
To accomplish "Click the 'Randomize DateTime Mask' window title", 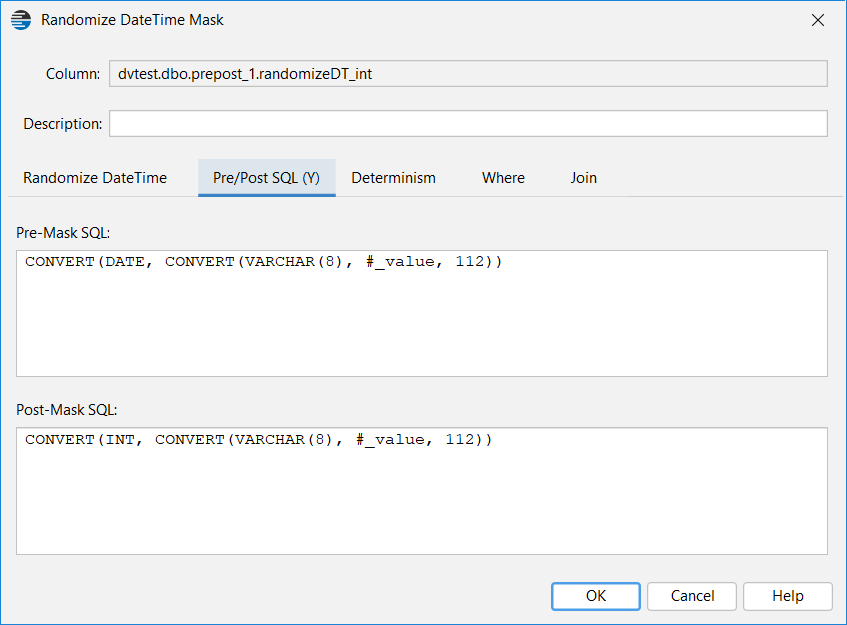I will click(132, 20).
